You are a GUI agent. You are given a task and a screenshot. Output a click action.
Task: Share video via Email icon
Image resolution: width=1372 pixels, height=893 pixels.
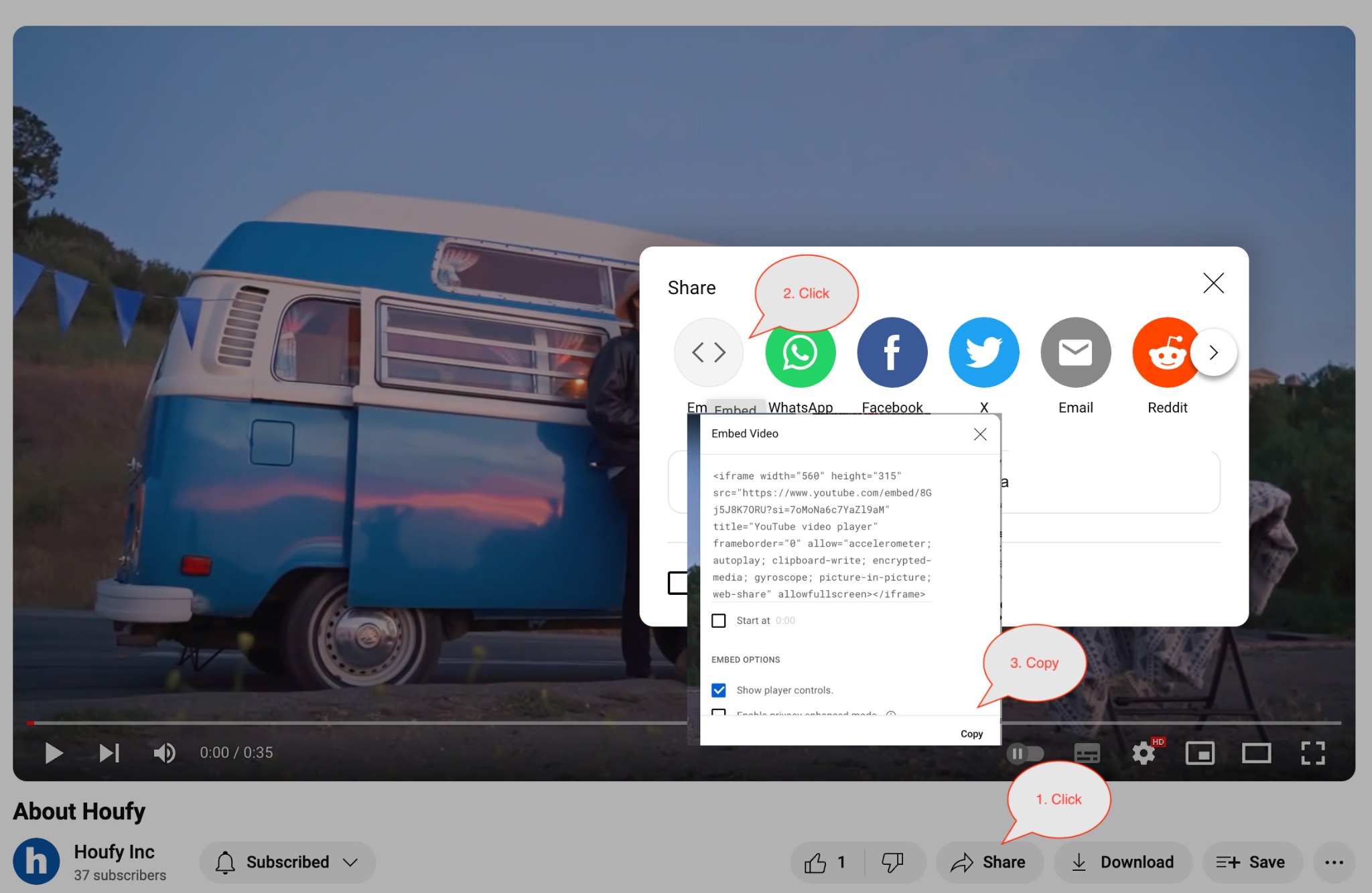(1075, 352)
